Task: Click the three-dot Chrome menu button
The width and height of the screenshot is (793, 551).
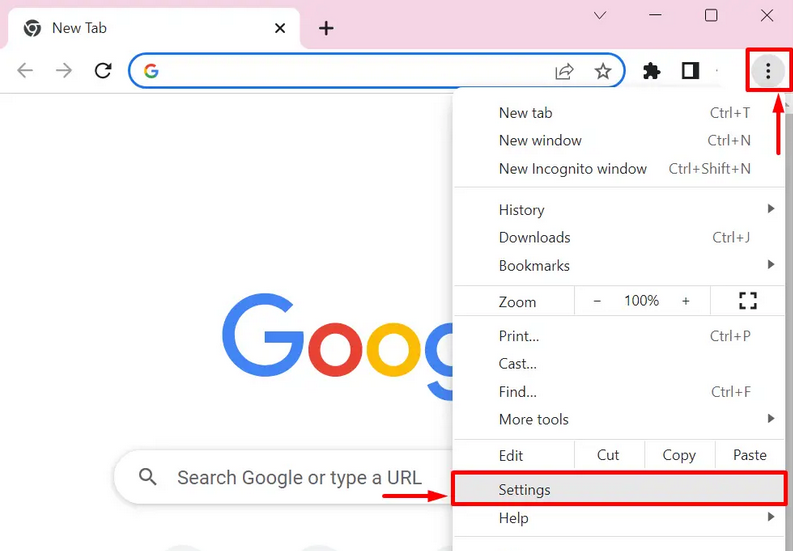Action: pos(768,71)
